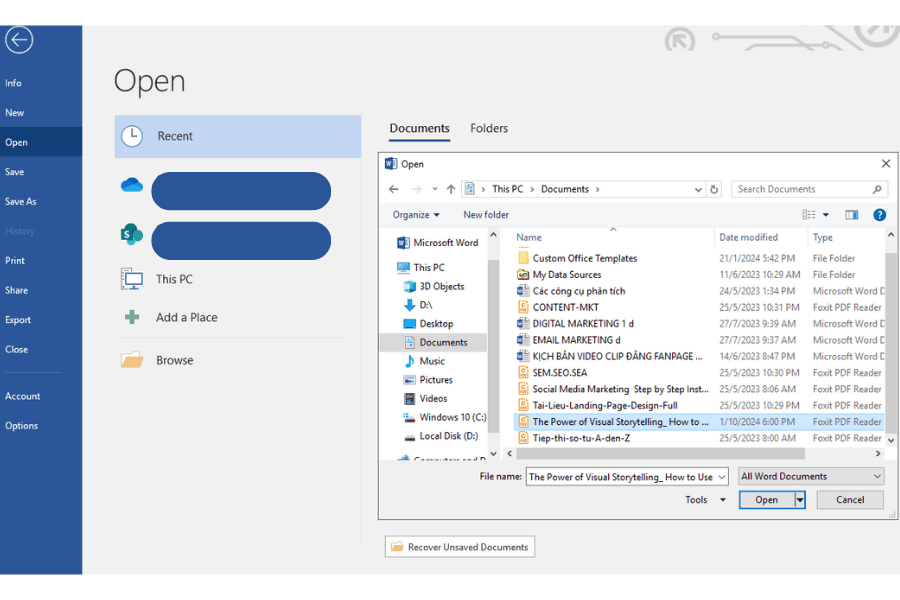The width and height of the screenshot is (900, 600).
Task: Toggle the preview pane icon
Action: coord(852,215)
